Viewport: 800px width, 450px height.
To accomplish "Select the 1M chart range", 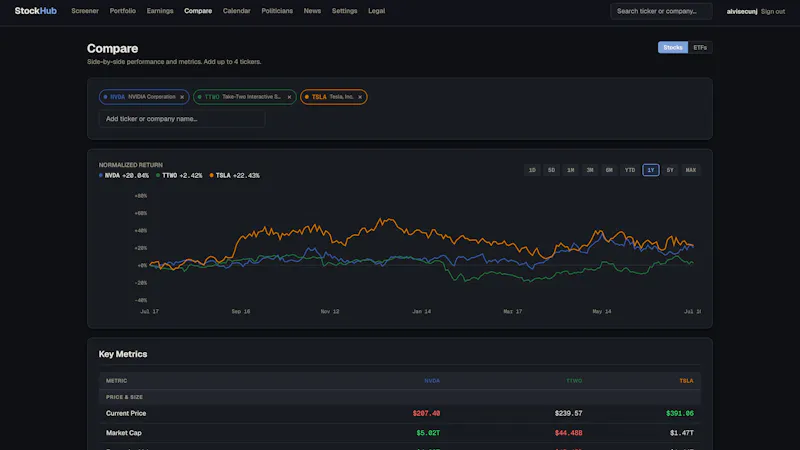I will (570, 170).
